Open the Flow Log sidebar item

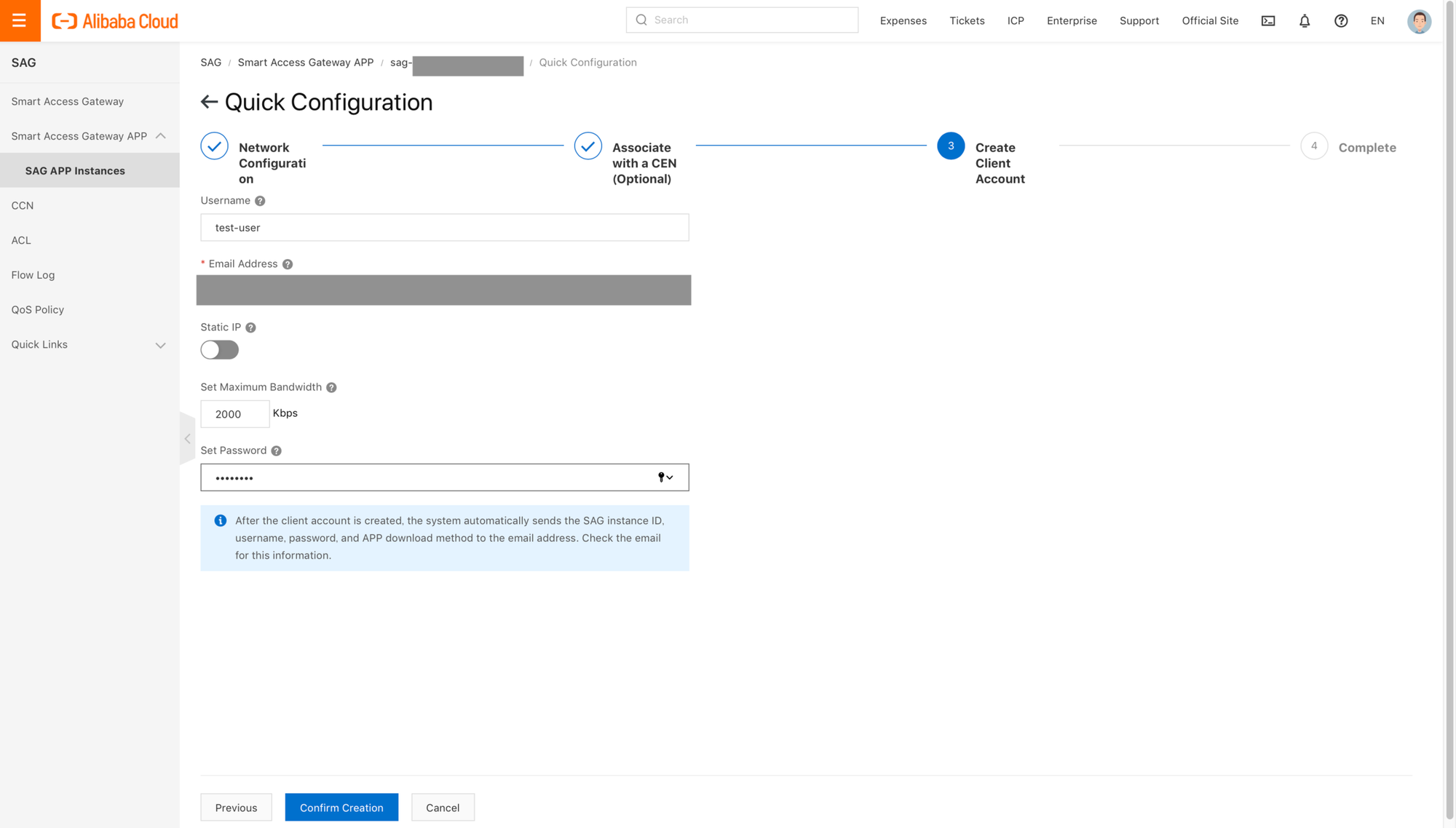coord(33,275)
